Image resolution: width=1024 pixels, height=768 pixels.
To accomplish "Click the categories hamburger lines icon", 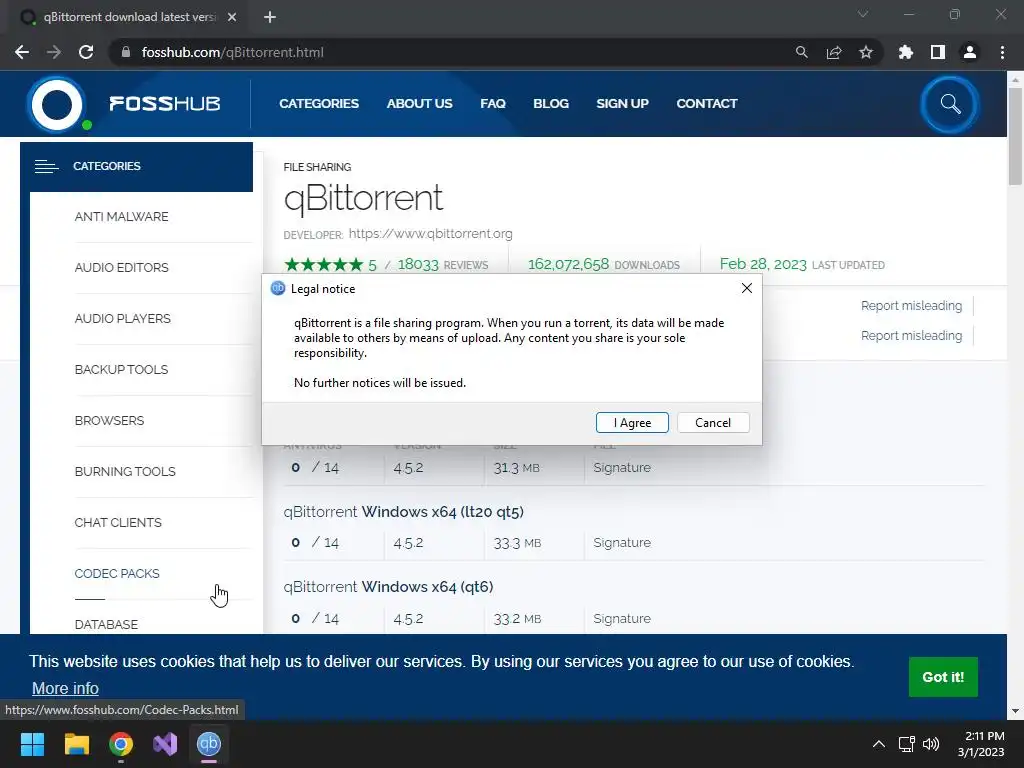I will (46, 167).
